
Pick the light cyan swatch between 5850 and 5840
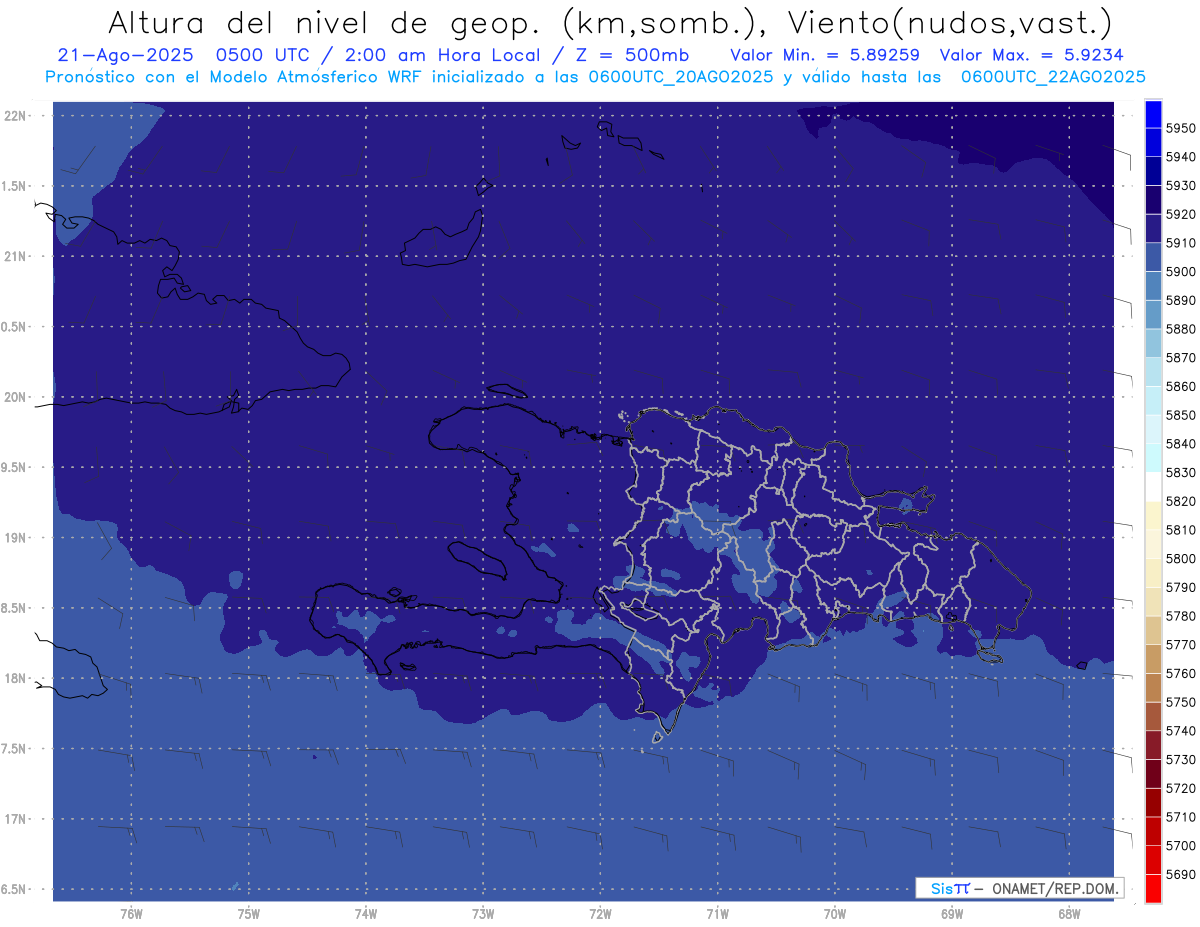pyautogui.click(x=1153, y=429)
